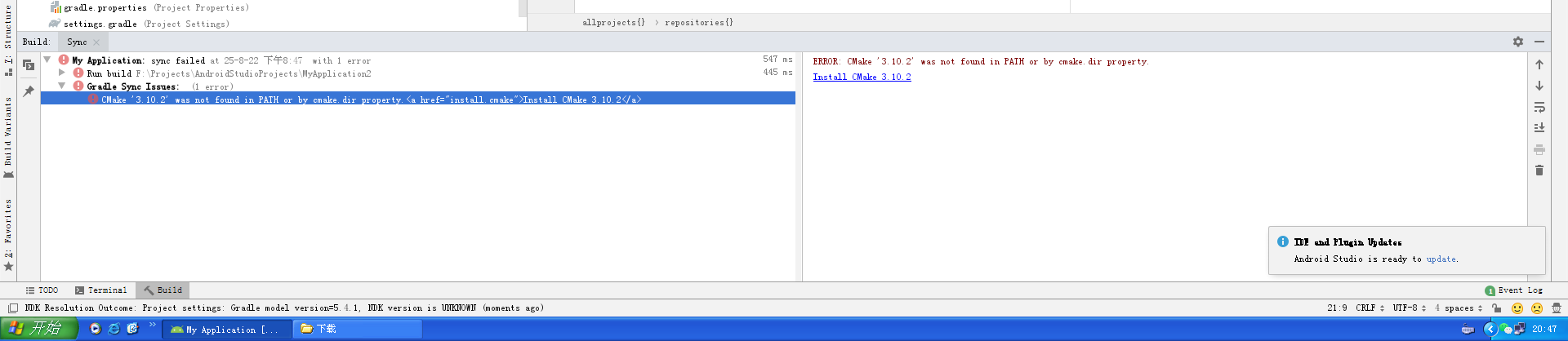The height and width of the screenshot is (341, 1568).
Task: Click the 21:9 cursor position indicator
Action: [1337, 308]
